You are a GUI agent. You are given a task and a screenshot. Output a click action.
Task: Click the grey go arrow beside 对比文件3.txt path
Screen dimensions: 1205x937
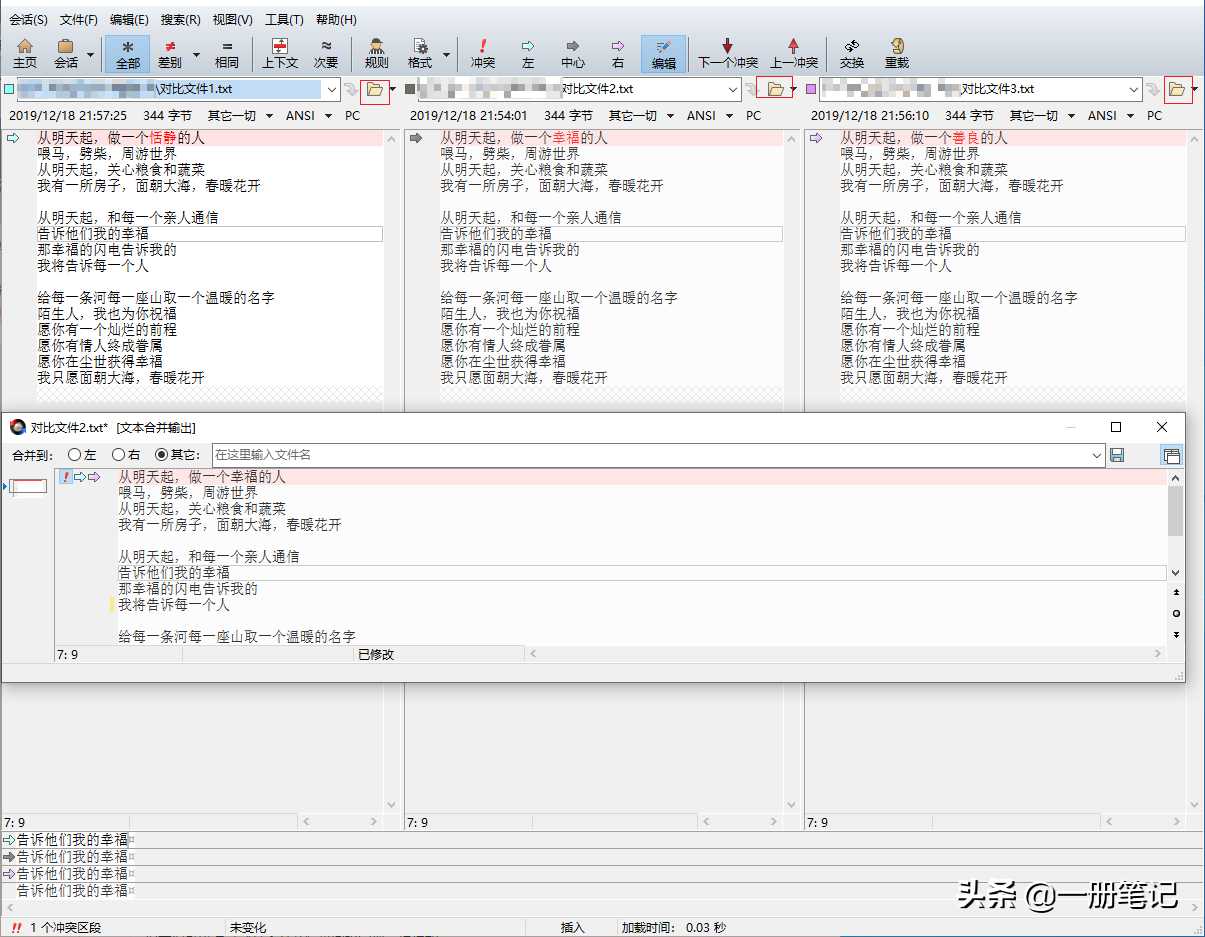1153,89
